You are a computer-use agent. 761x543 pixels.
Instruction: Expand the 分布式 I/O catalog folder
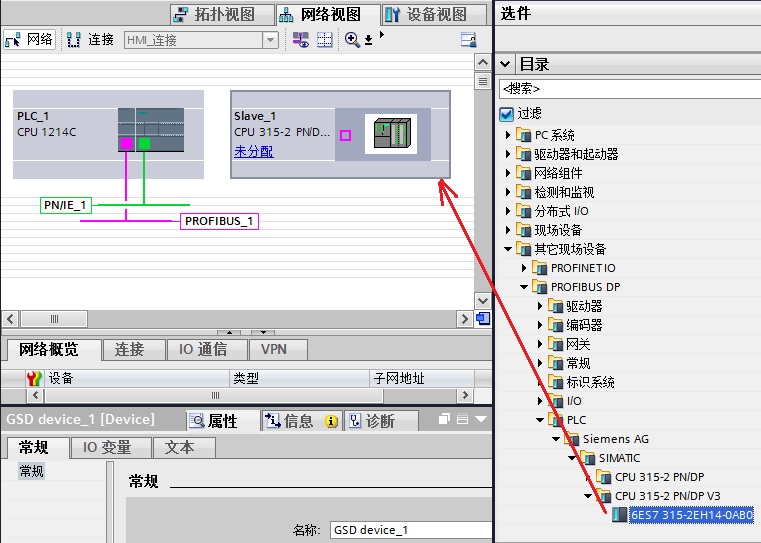click(508, 211)
